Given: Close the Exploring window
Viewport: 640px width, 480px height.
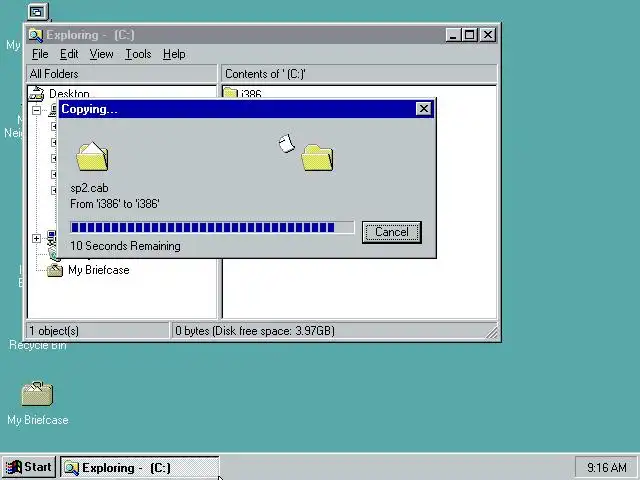Looking at the screenshot, I should [x=488, y=35].
